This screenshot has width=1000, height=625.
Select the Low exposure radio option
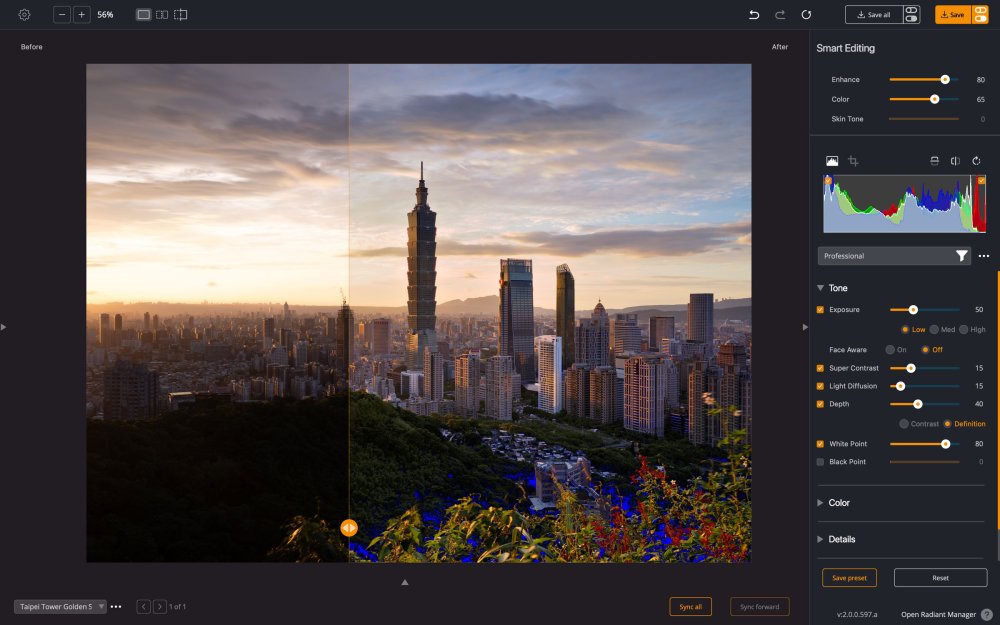tap(905, 330)
